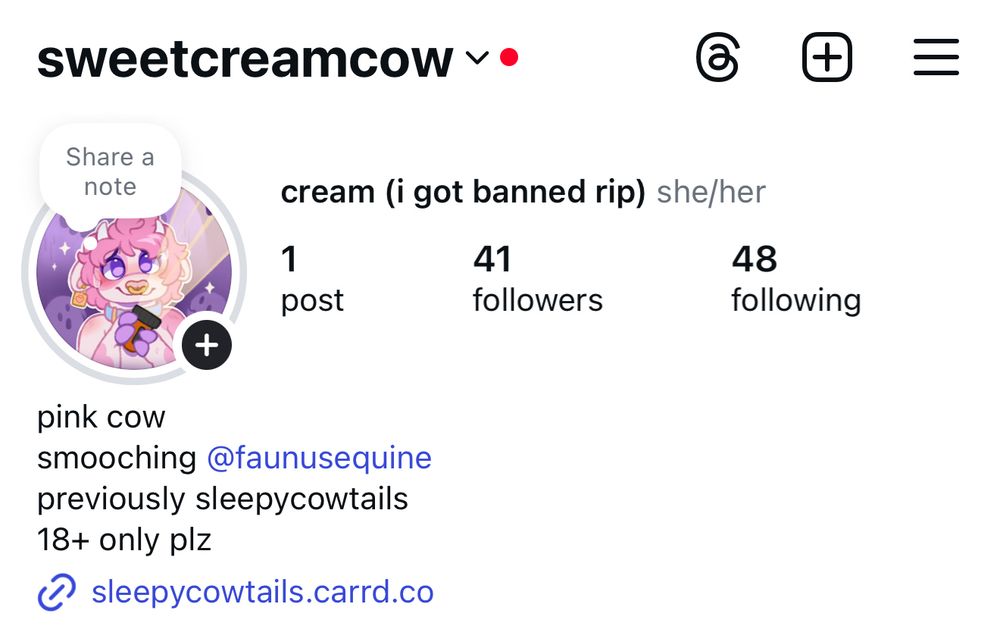The image size is (1000, 633).
Task: Tap the pink cow bio line
Action: click(101, 417)
